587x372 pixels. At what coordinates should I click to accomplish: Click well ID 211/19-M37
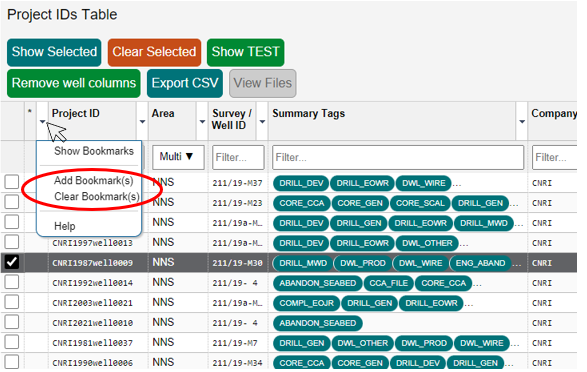click(x=237, y=183)
